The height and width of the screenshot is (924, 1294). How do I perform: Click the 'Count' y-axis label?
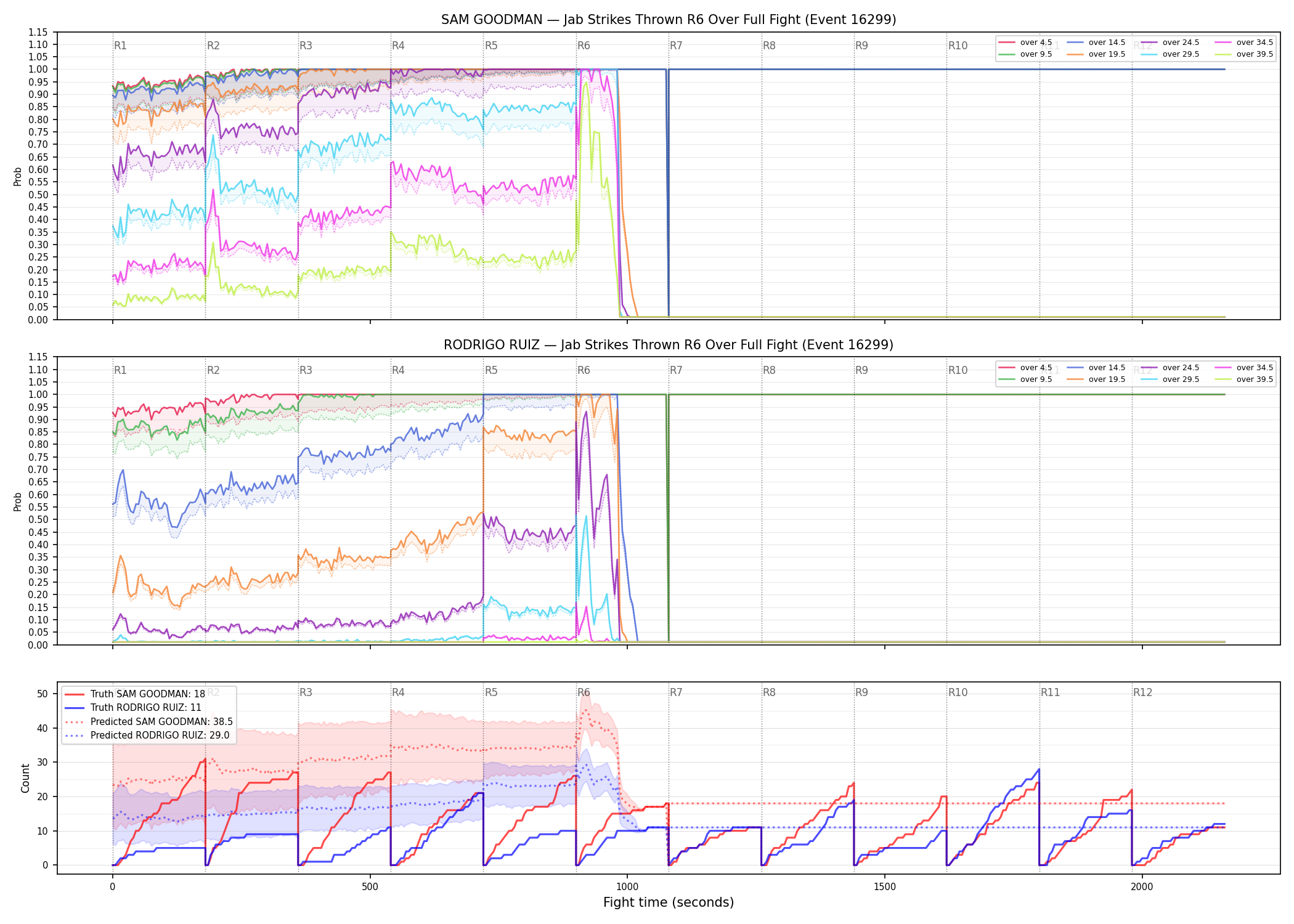tap(25, 778)
